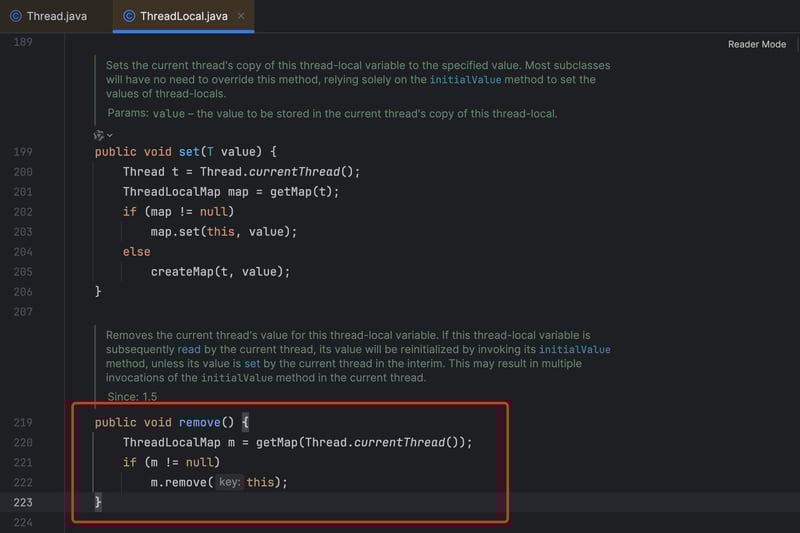Click the closing brace on line 223

click(x=98, y=502)
